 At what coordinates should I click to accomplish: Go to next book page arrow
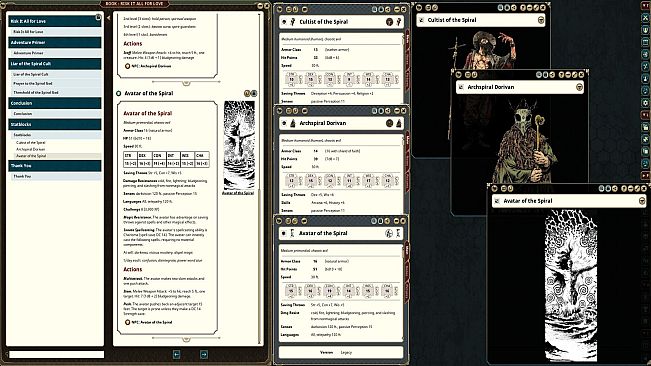[x=204, y=354]
